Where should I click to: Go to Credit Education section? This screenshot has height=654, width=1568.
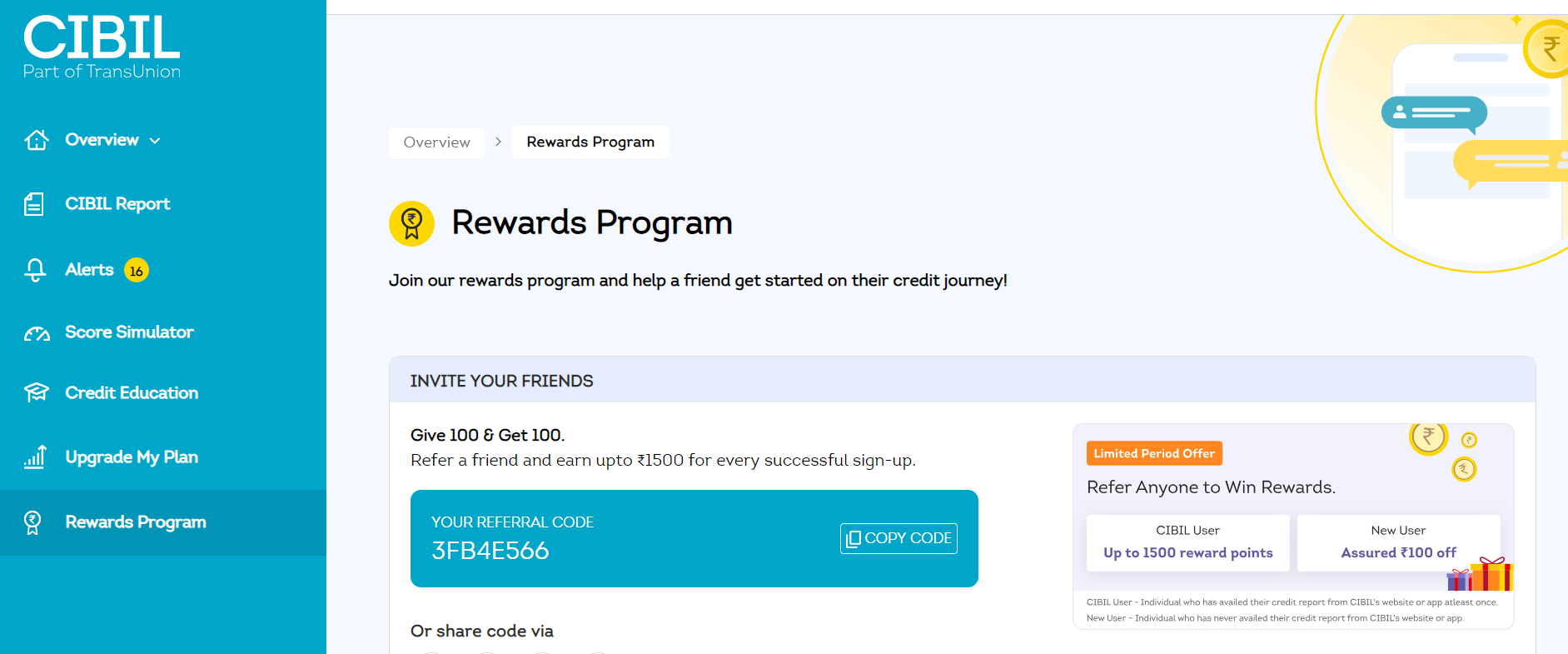[x=132, y=392]
